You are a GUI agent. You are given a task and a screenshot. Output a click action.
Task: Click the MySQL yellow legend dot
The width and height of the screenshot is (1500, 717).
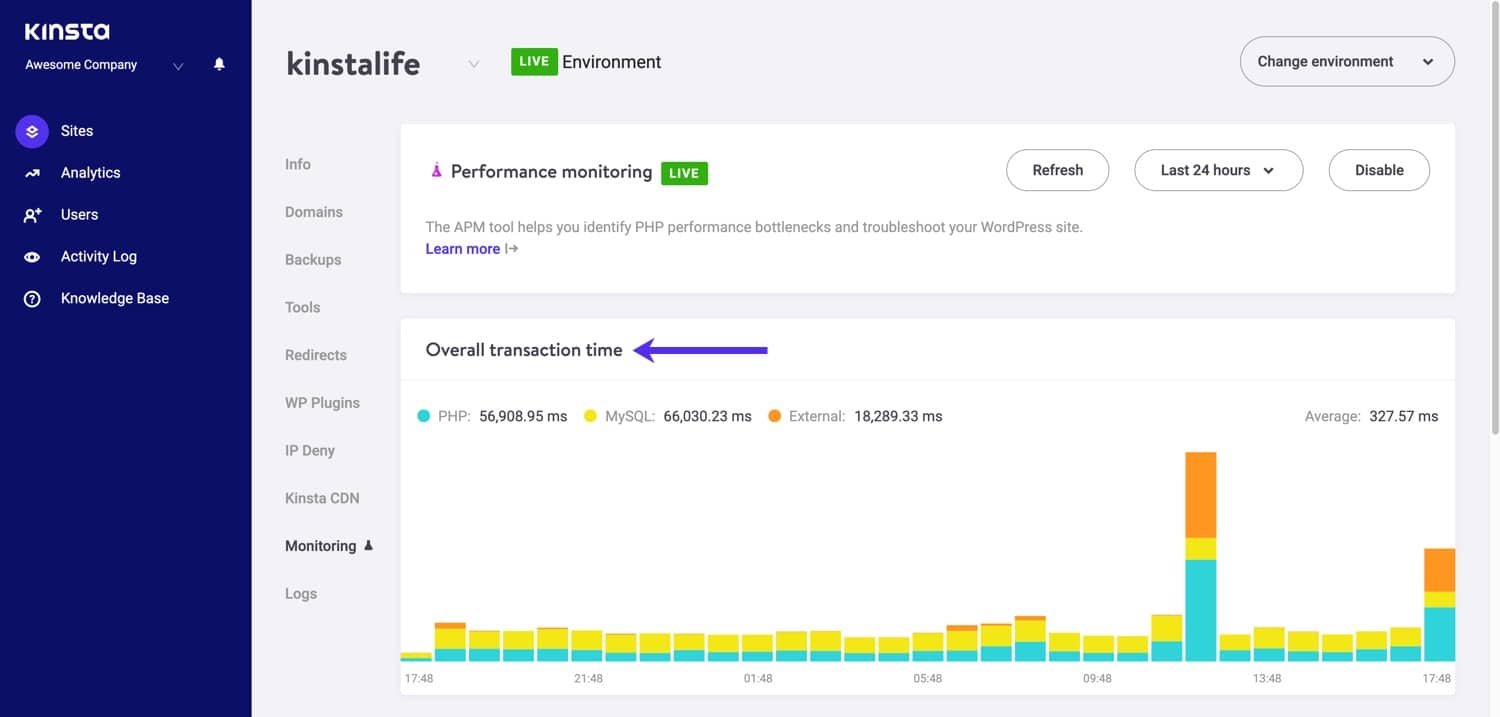point(591,416)
